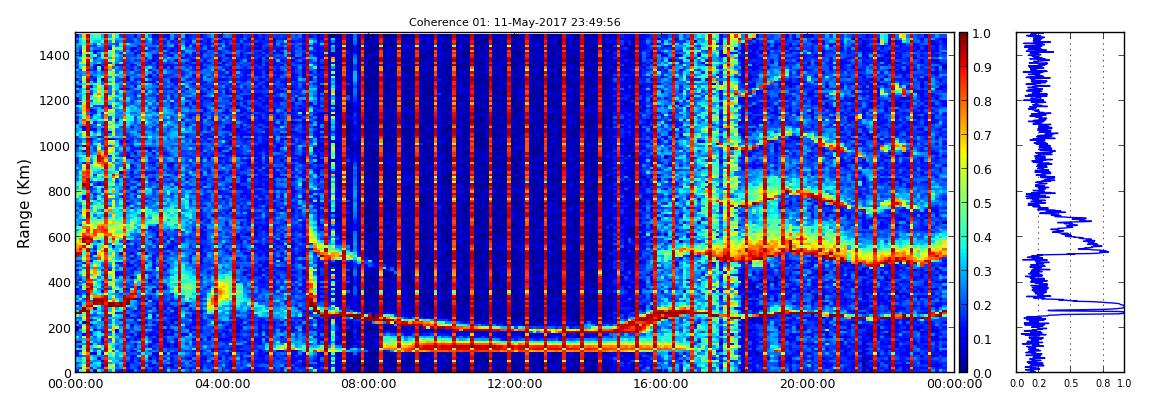Click the green middle of the colorbar
This screenshot has width=1150, height=407.
coord(964,202)
